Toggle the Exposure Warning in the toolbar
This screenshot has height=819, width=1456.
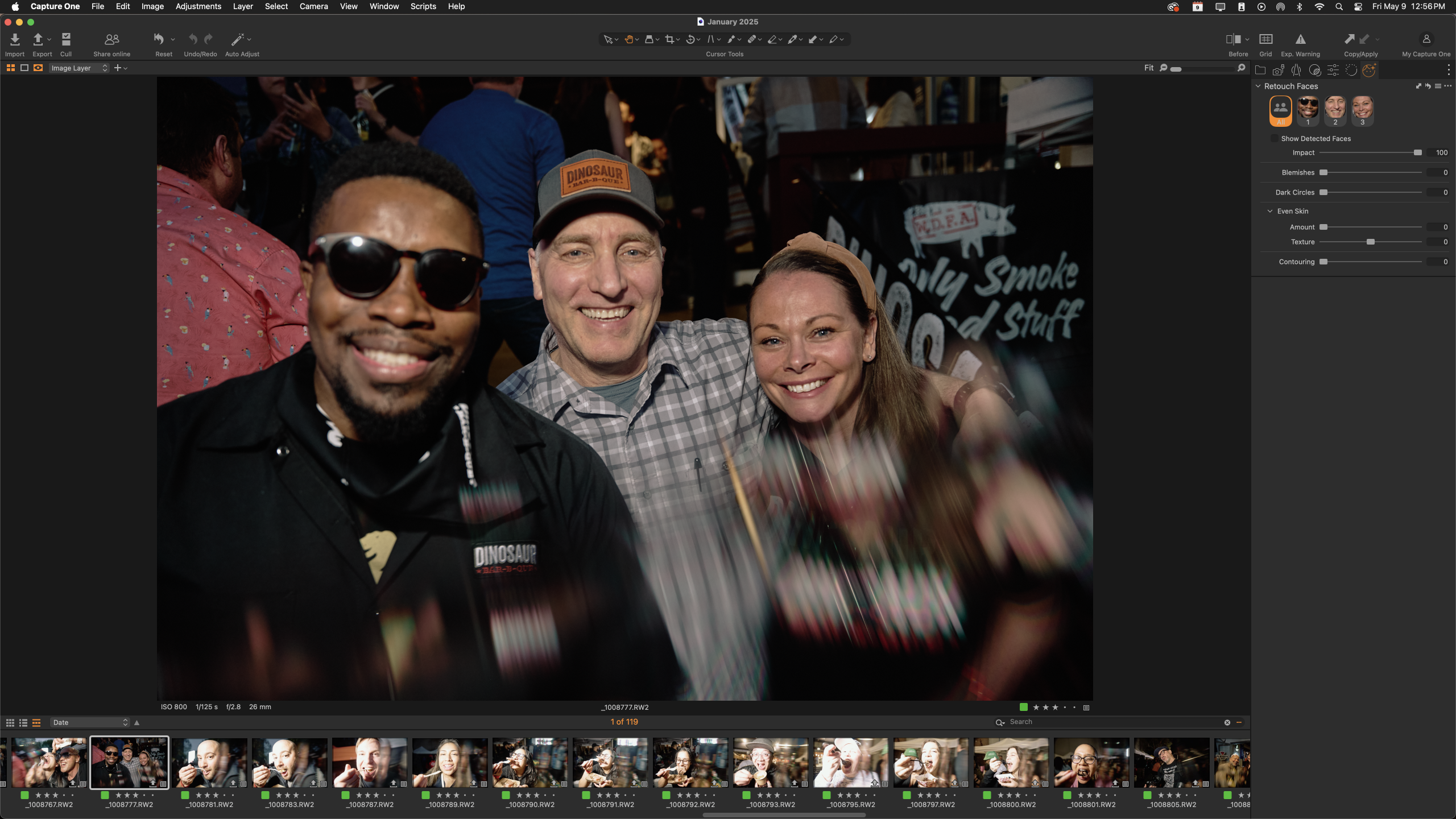pyautogui.click(x=1301, y=40)
